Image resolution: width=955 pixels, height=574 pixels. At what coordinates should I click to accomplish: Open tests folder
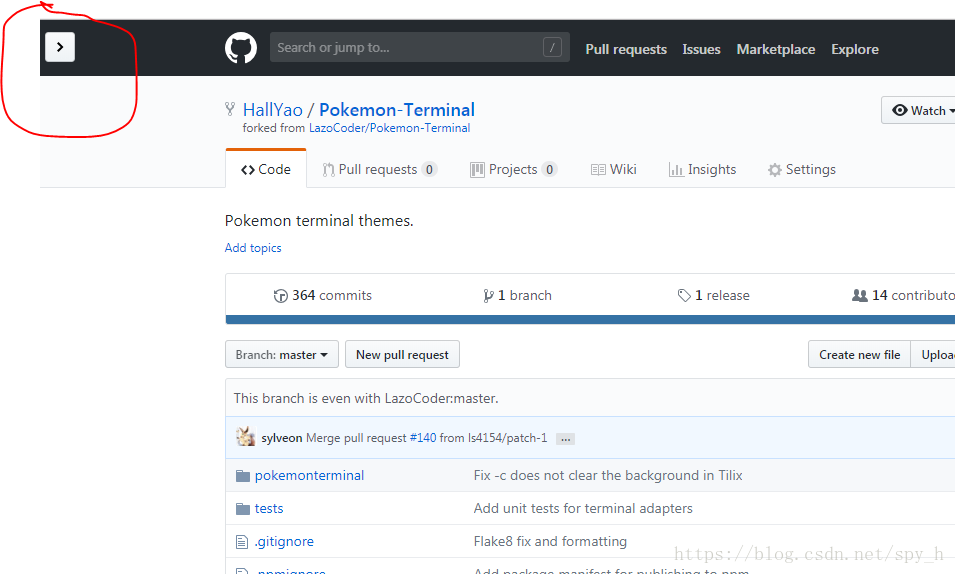coord(269,508)
